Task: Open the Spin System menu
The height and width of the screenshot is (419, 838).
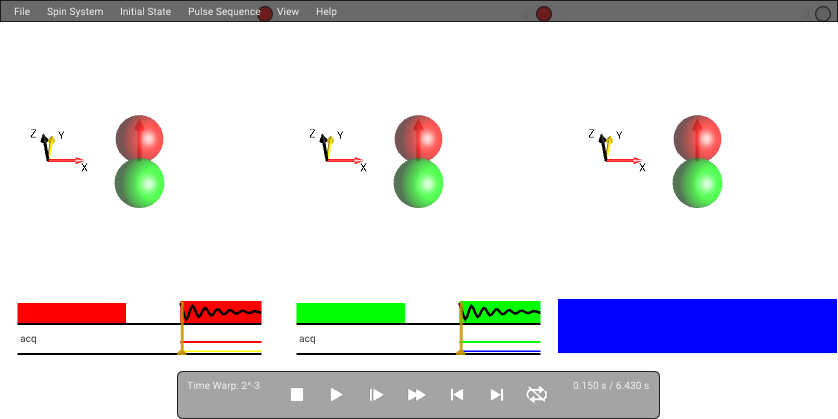Action: click(75, 11)
